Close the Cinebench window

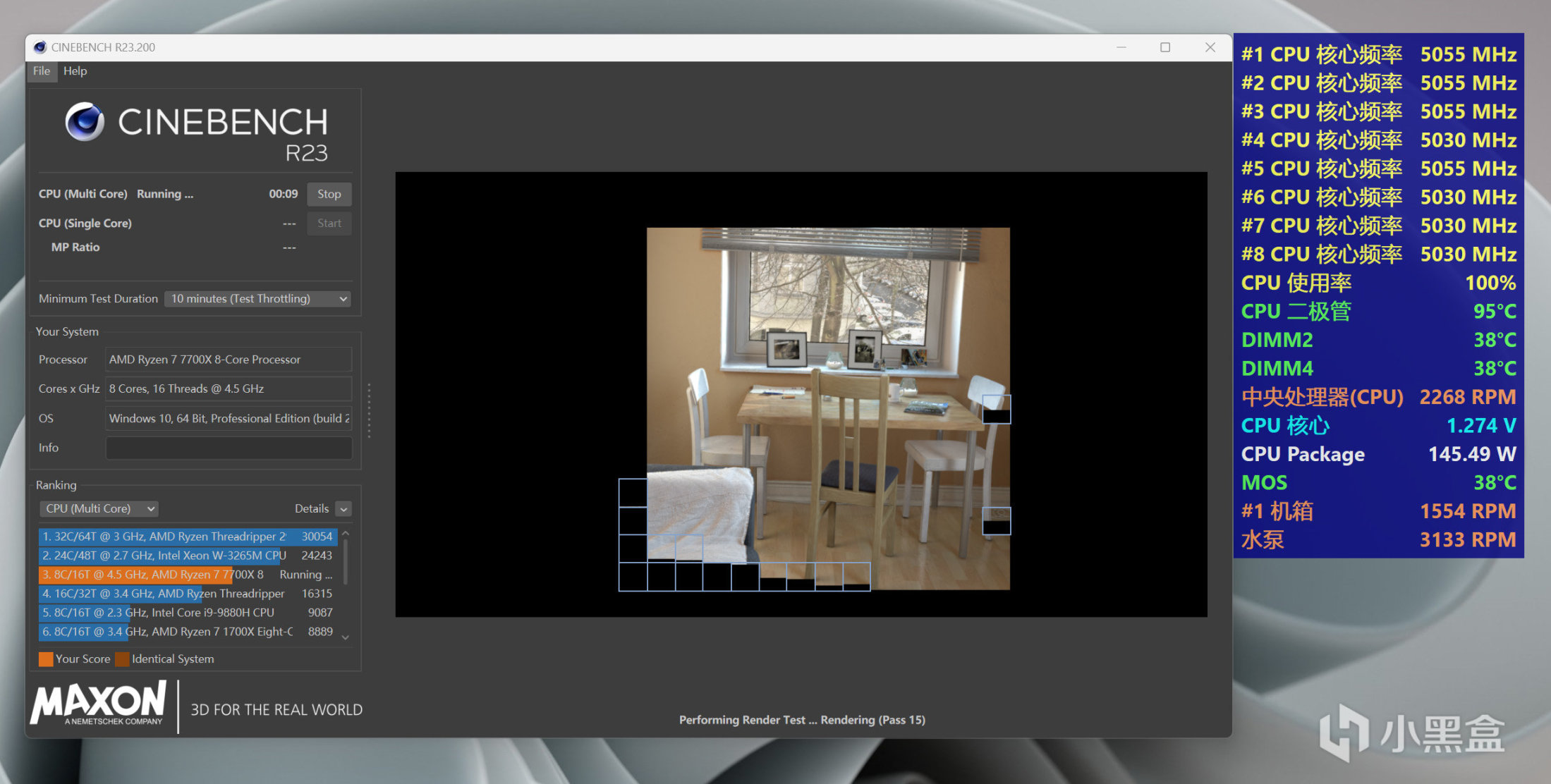[1210, 47]
